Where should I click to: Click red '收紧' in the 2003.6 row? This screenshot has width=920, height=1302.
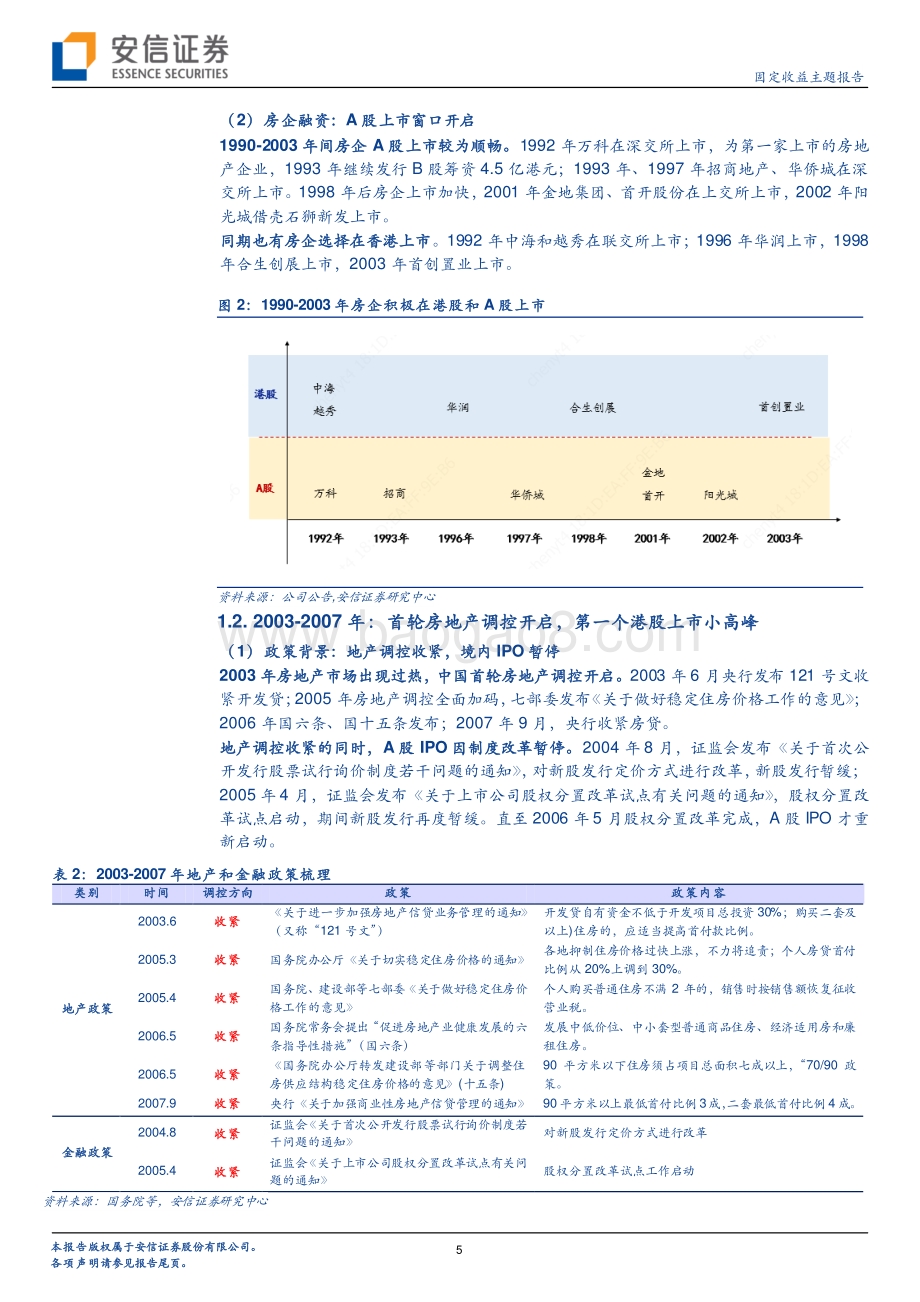(227, 922)
